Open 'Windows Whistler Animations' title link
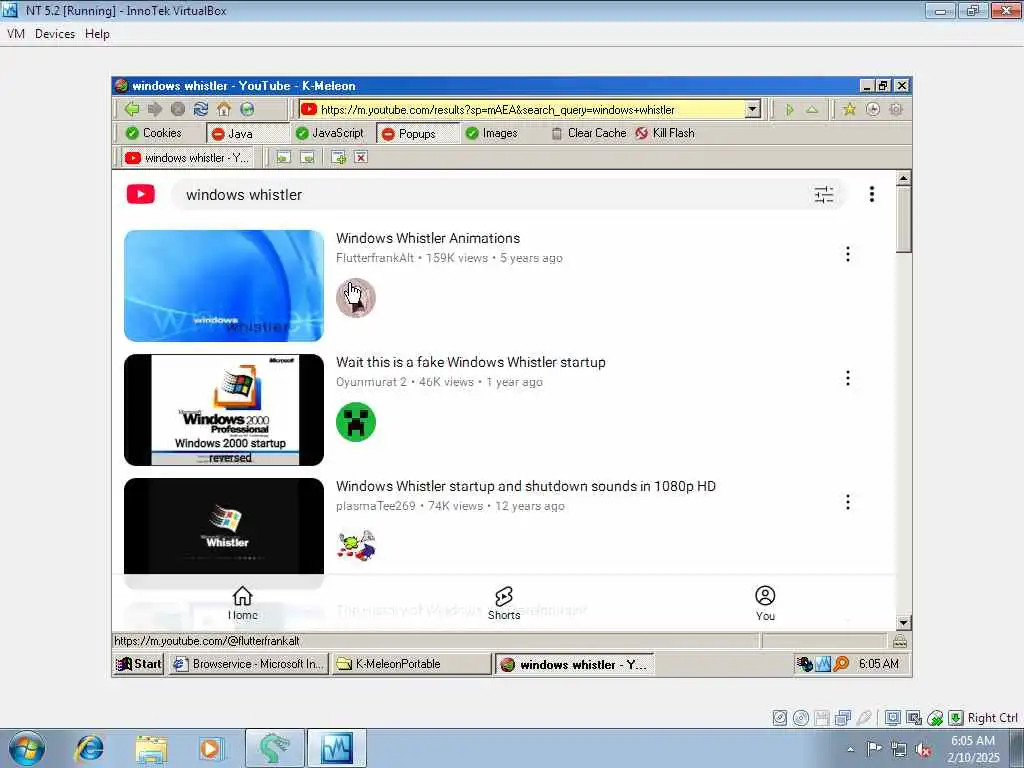 pyautogui.click(x=428, y=238)
